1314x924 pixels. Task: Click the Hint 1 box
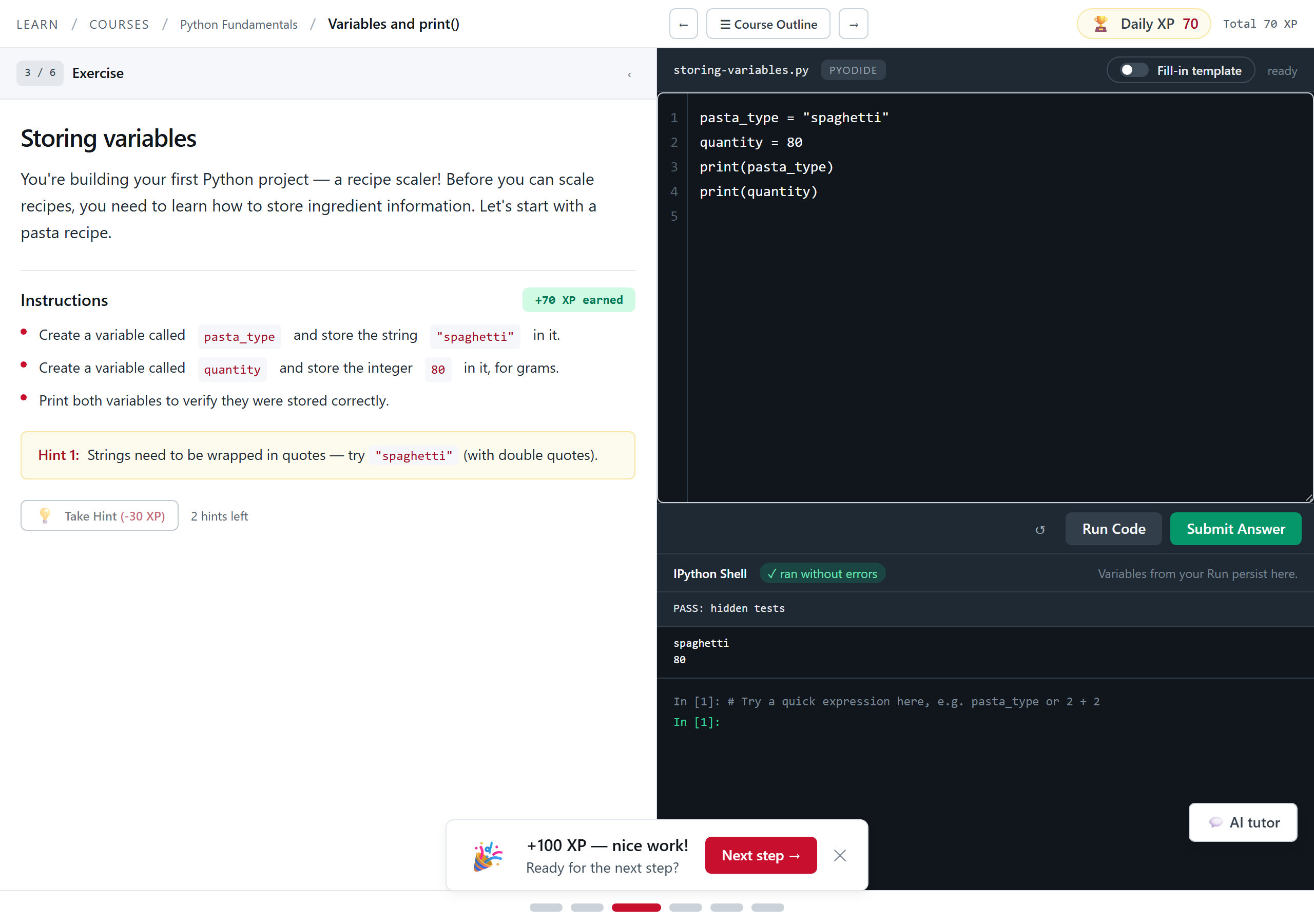[x=327, y=455]
